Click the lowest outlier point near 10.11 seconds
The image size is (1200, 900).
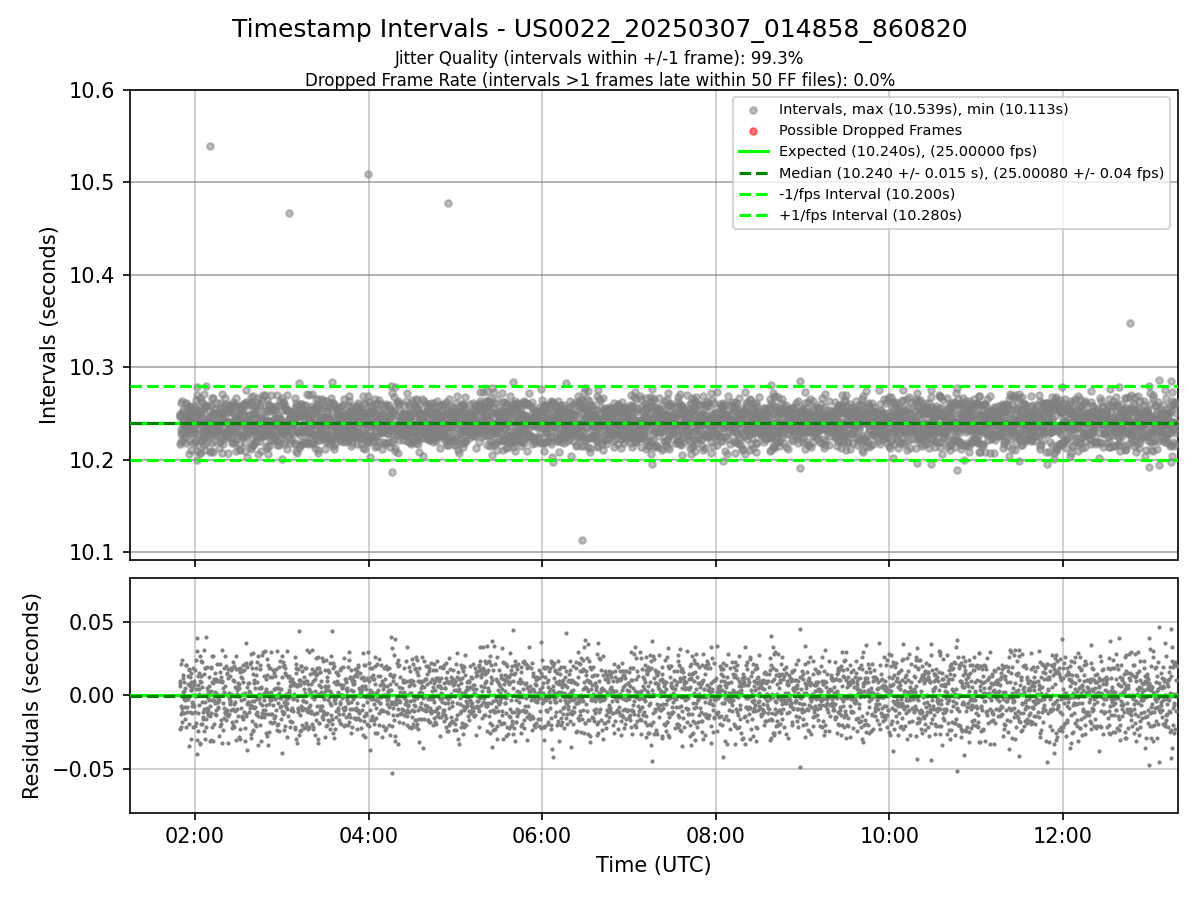(582, 540)
